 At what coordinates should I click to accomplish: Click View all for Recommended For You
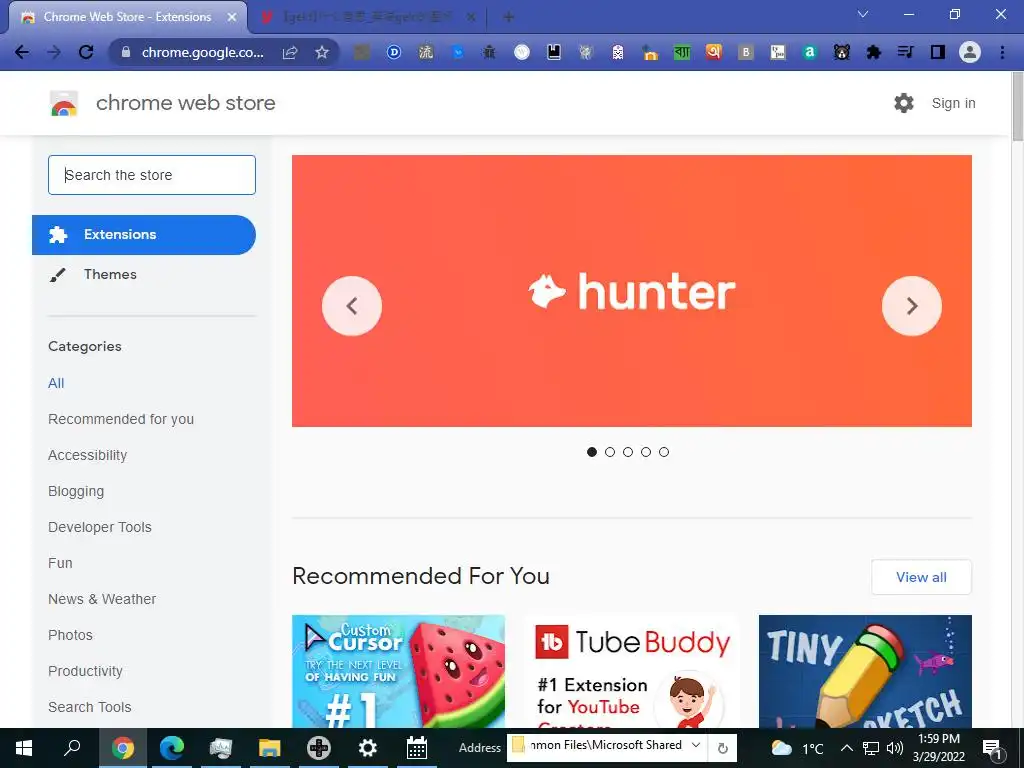pos(921,577)
